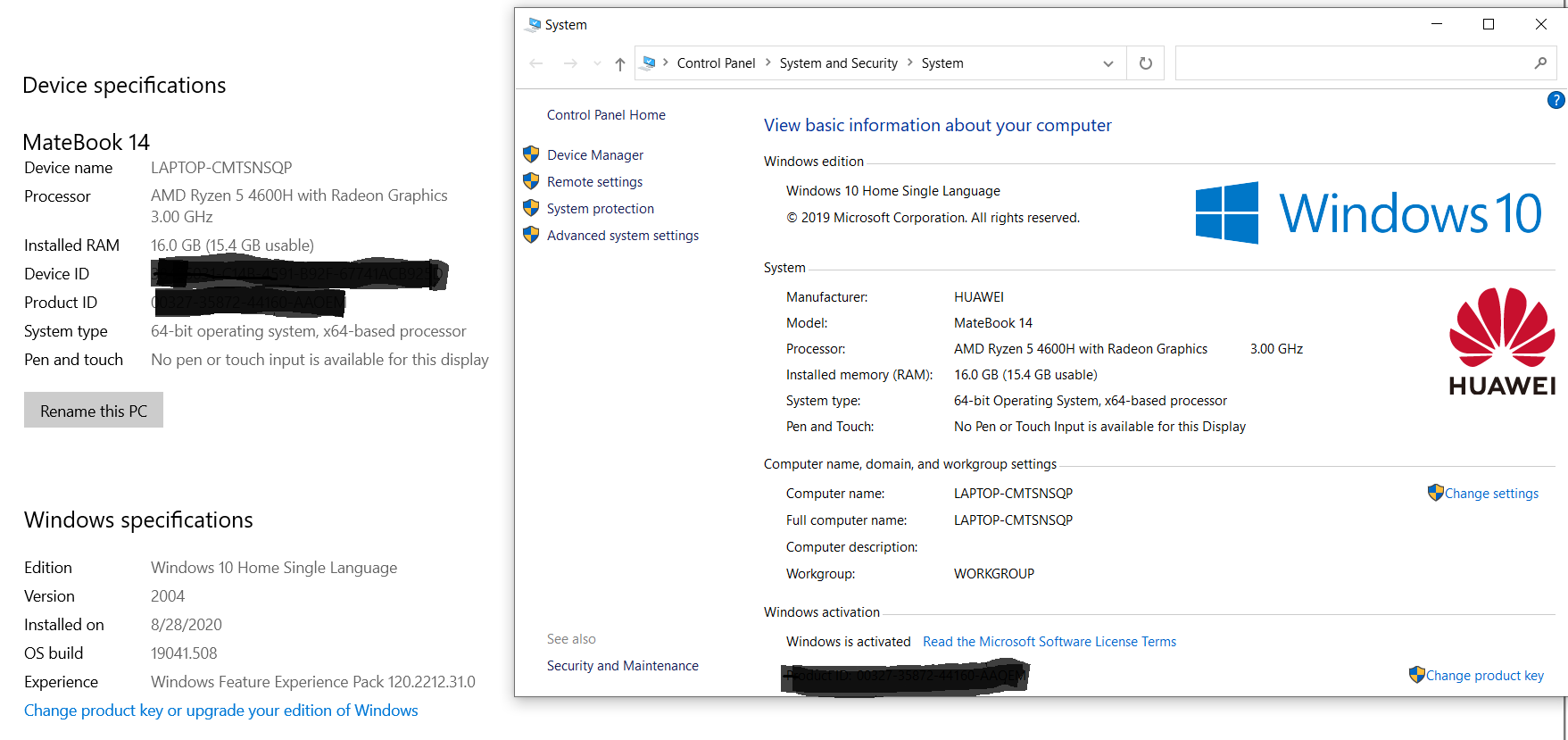Click Change settings for computer name

(x=1491, y=494)
